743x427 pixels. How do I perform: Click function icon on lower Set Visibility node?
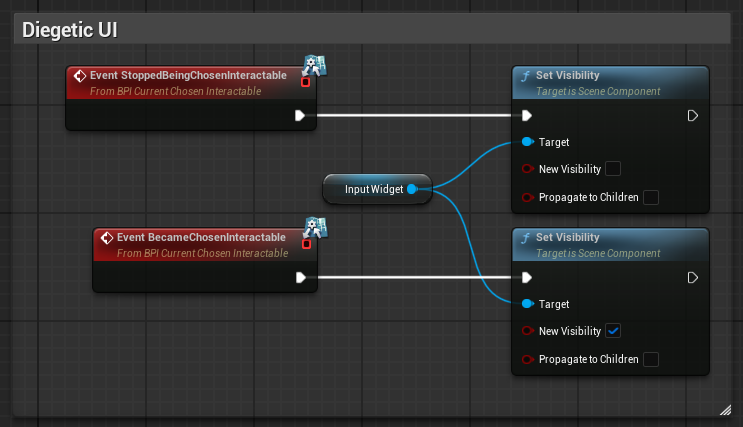(526, 238)
